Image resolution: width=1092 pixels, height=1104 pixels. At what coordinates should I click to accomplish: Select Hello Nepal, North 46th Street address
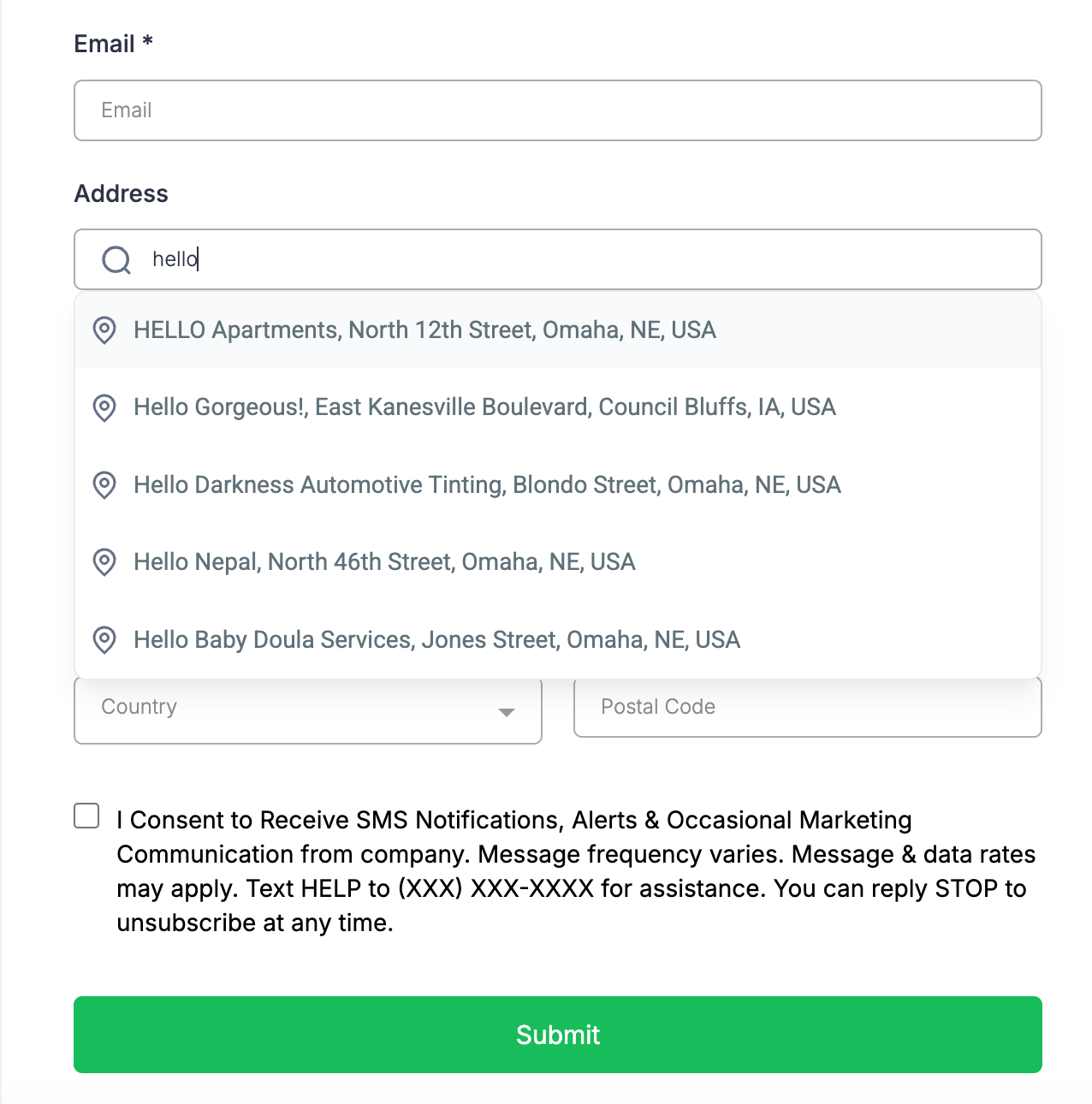pos(384,562)
